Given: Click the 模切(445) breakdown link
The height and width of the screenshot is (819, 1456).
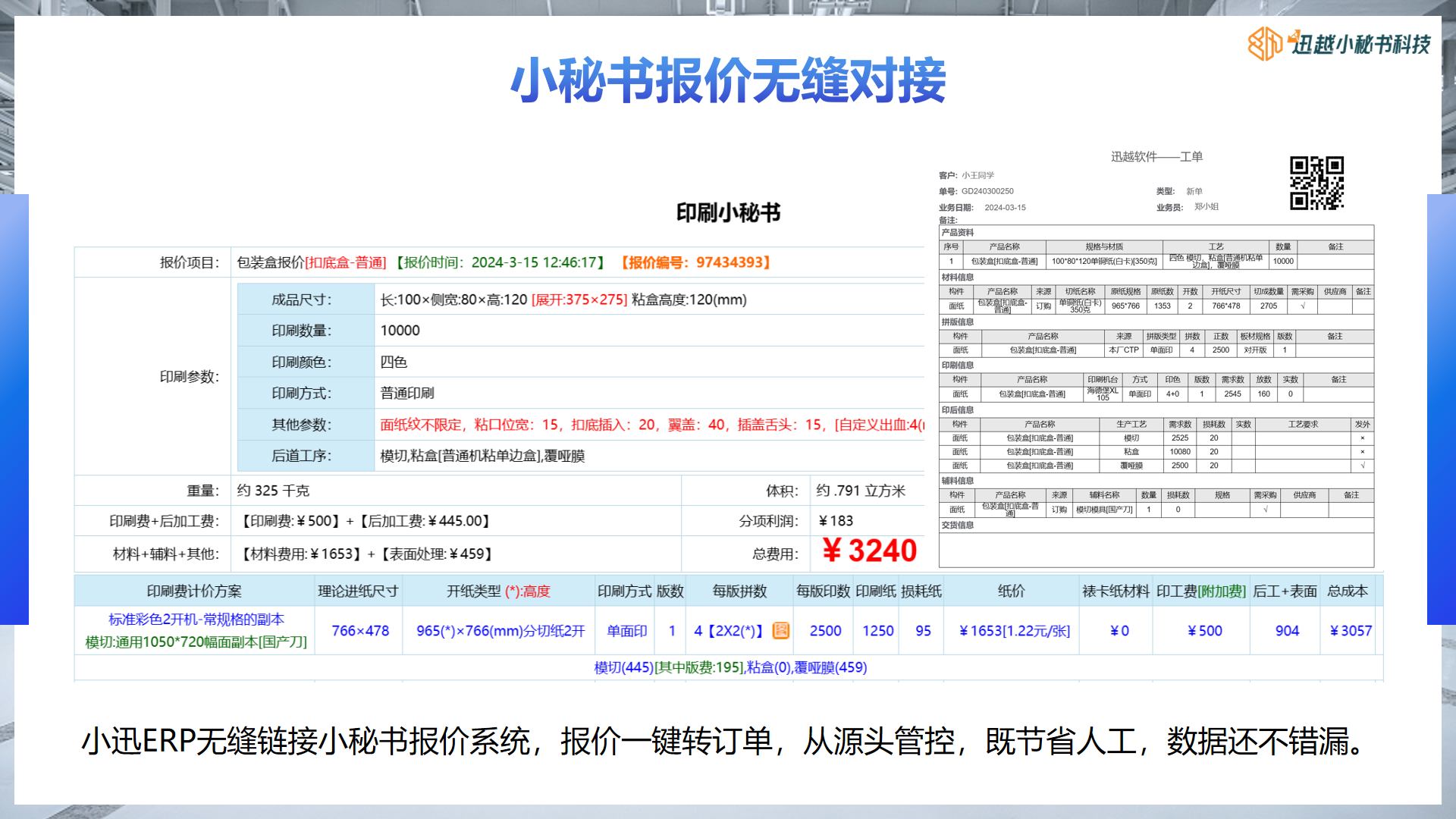Looking at the screenshot, I should click(x=623, y=667).
